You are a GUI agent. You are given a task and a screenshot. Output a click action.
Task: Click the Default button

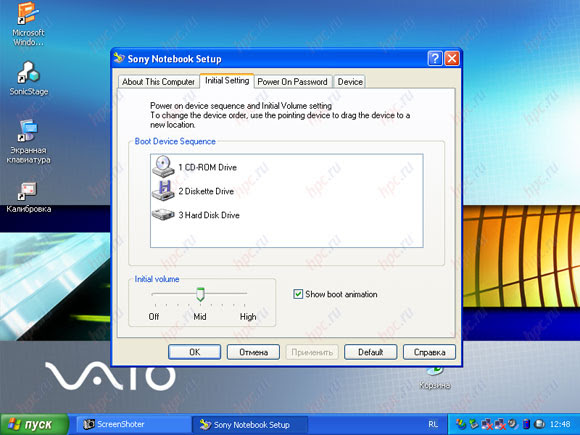coord(371,352)
